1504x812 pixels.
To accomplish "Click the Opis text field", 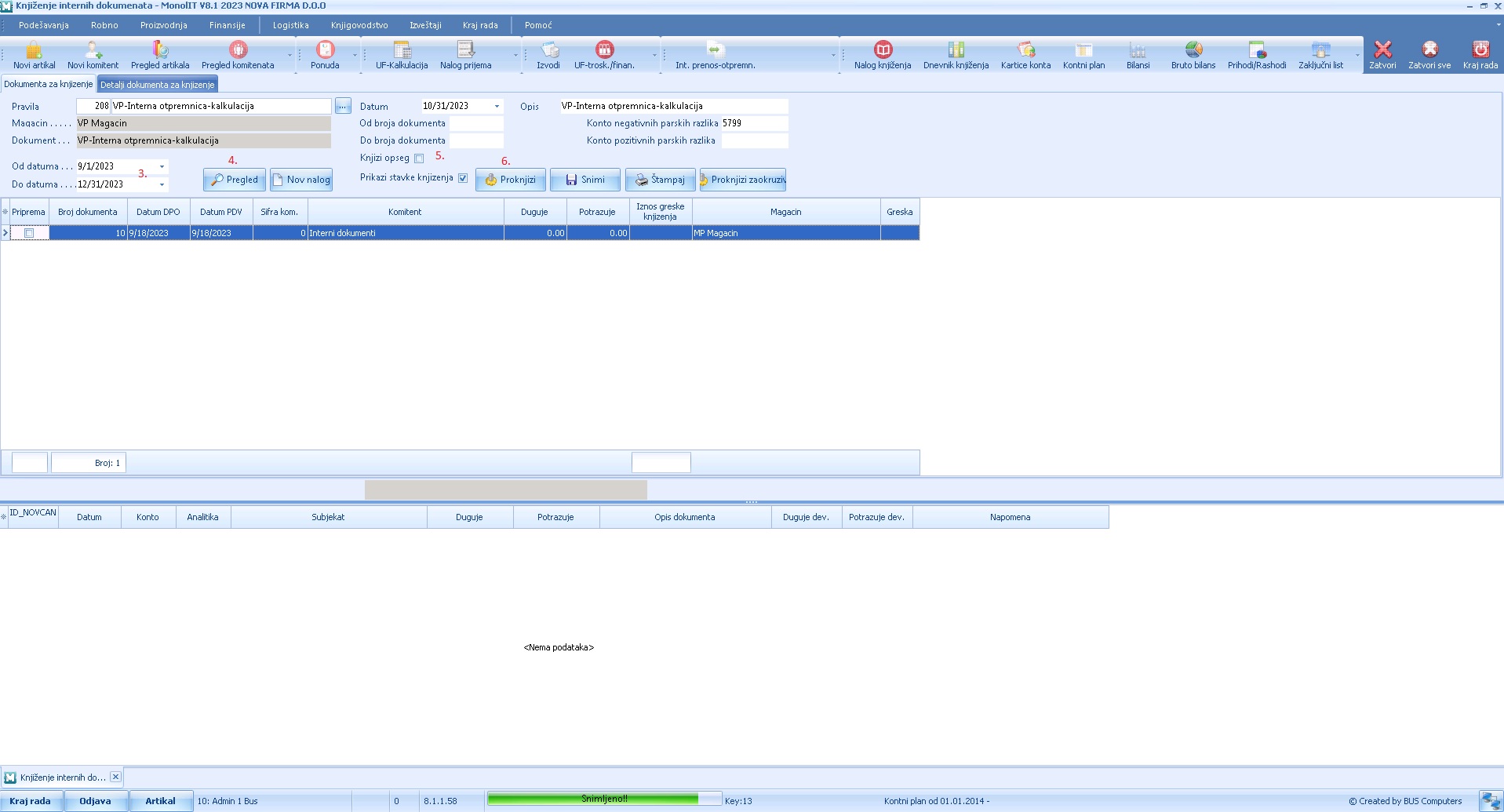I will coord(674,106).
